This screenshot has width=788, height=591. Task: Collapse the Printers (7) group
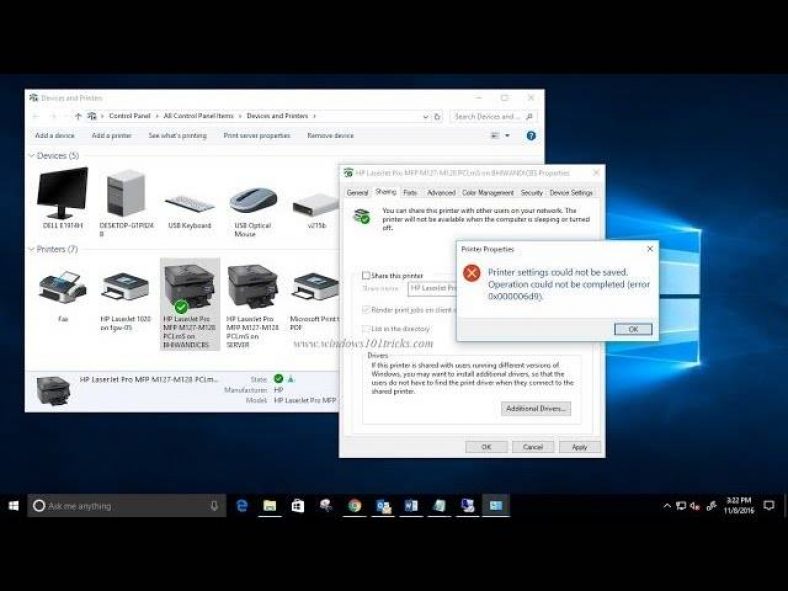[x=32, y=249]
